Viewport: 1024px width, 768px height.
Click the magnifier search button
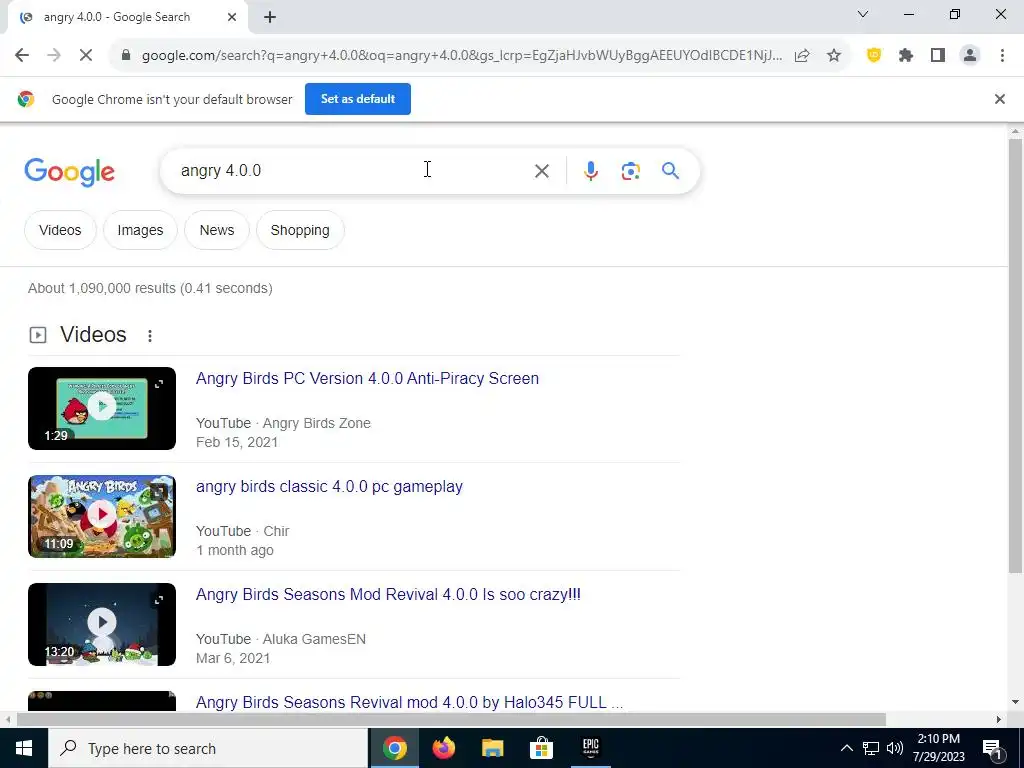coord(670,171)
